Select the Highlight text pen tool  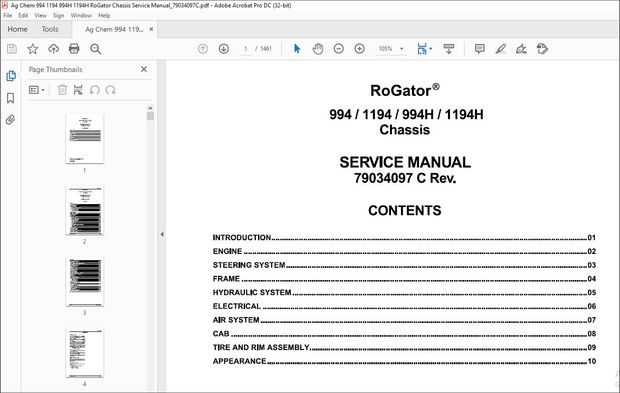[x=501, y=49]
